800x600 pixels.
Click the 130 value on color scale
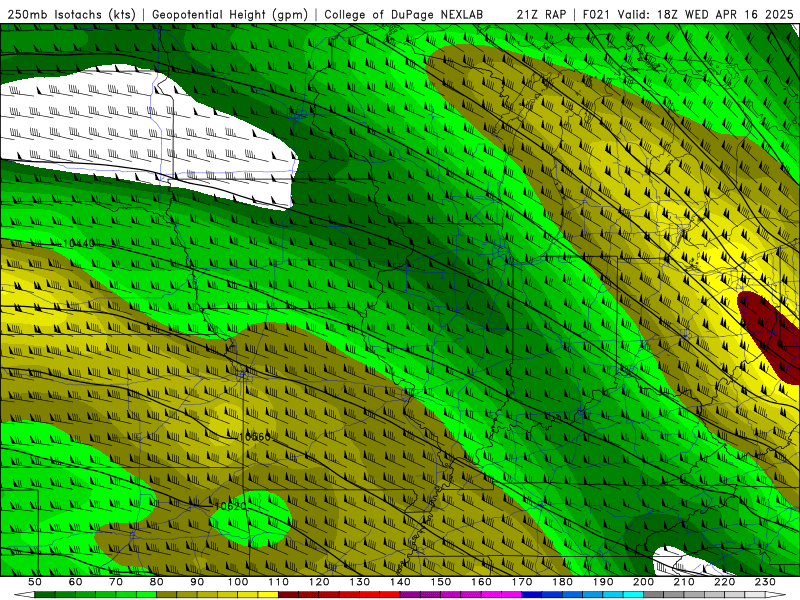click(x=360, y=582)
